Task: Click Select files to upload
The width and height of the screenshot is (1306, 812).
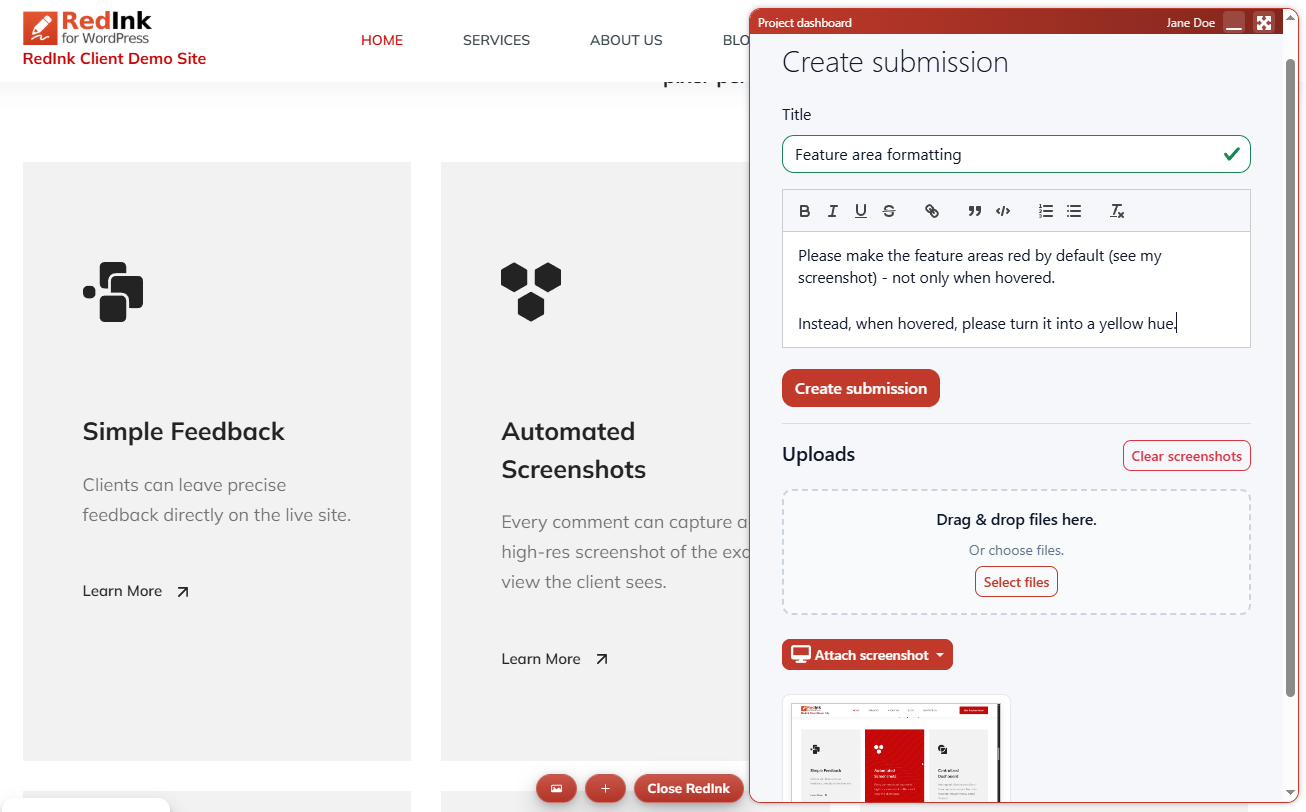Action: click(x=1016, y=582)
